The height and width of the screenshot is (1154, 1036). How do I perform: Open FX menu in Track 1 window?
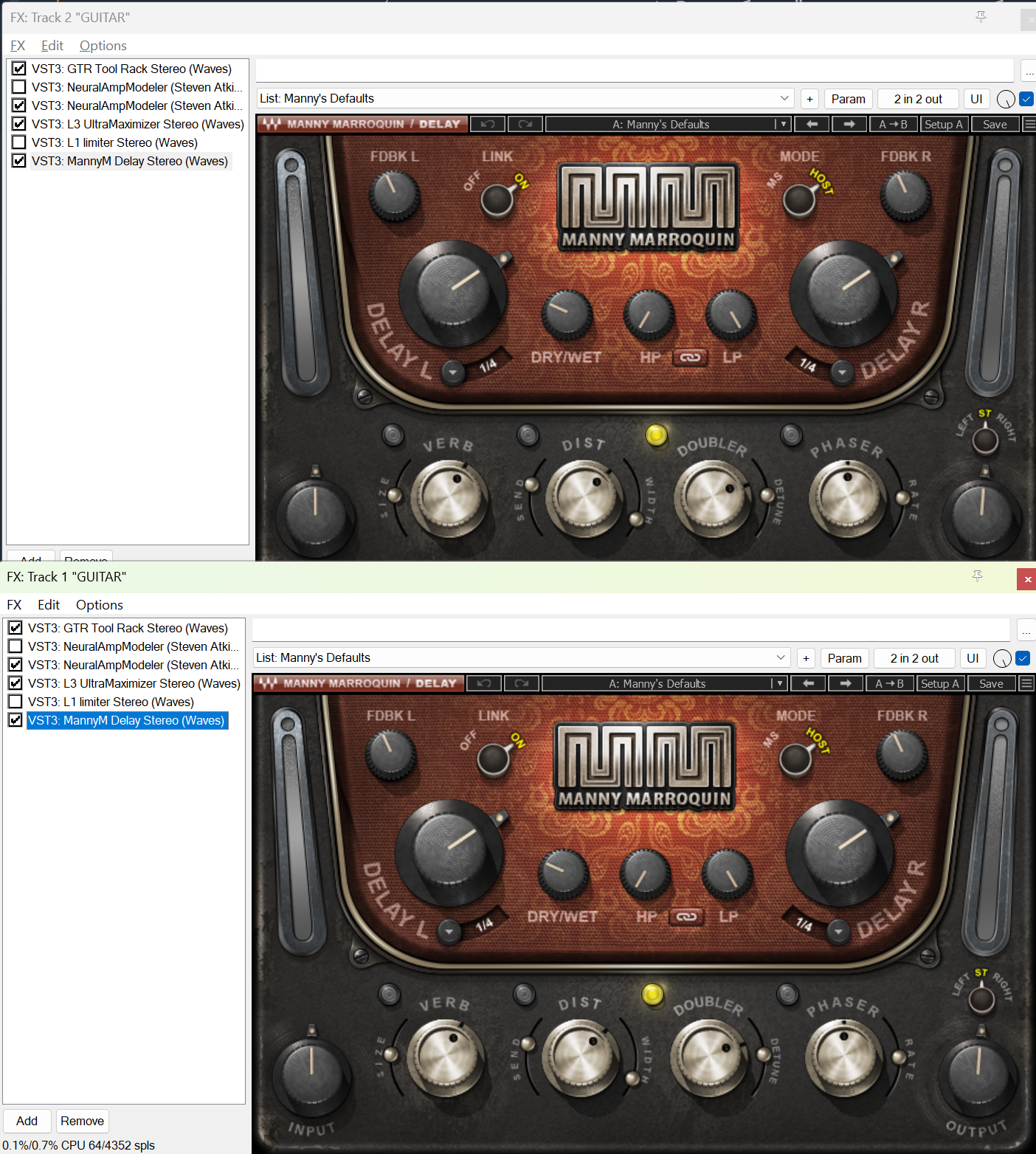pos(14,605)
